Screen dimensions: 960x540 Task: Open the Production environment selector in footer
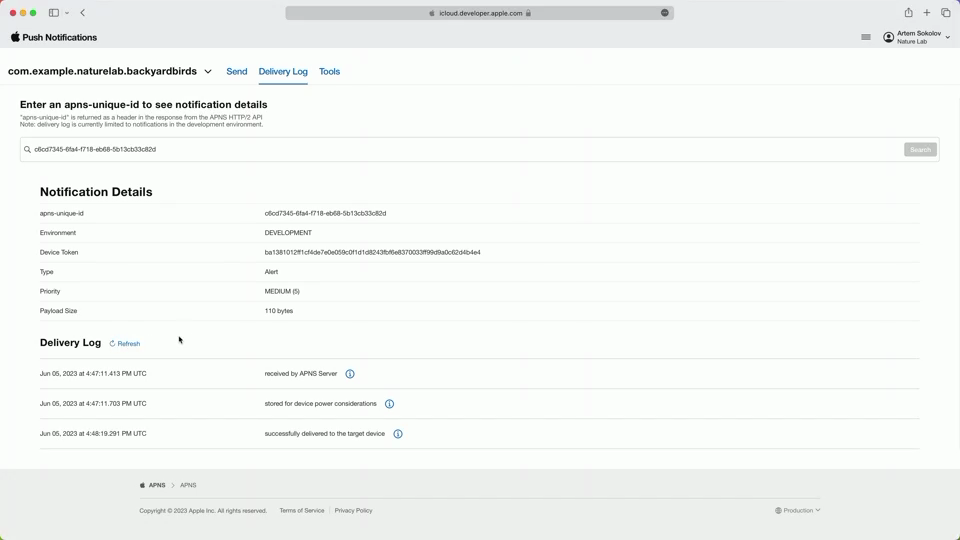[798, 510]
